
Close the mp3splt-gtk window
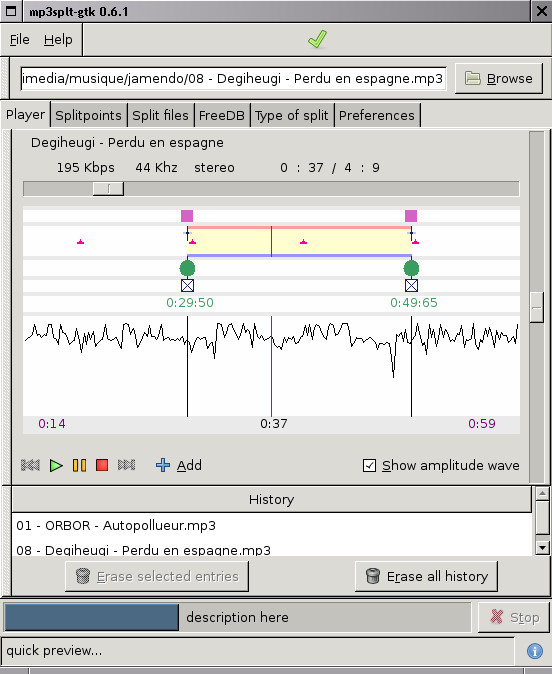(542, 11)
